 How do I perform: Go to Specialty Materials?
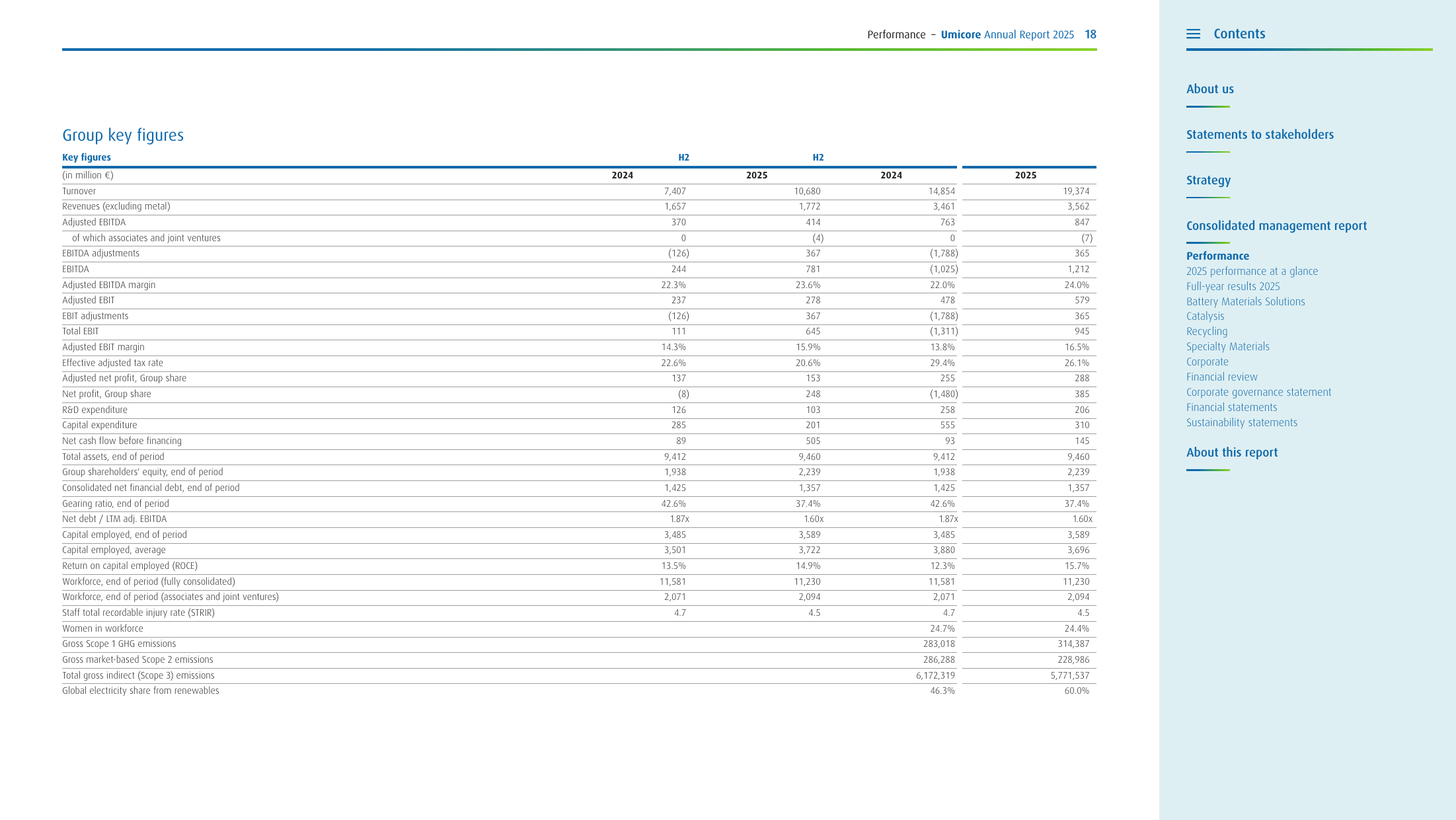1227,347
